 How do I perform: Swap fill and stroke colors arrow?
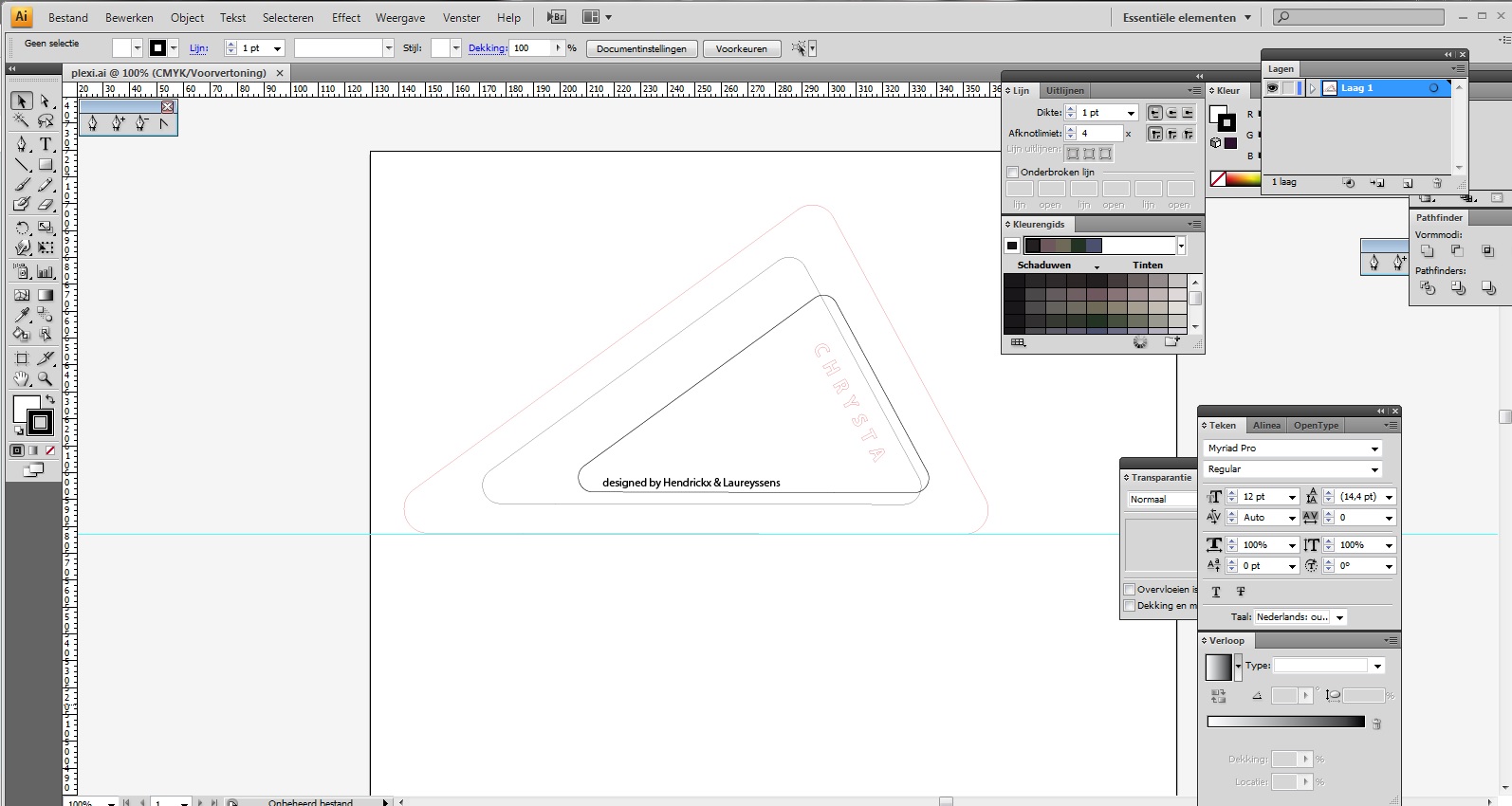point(50,400)
